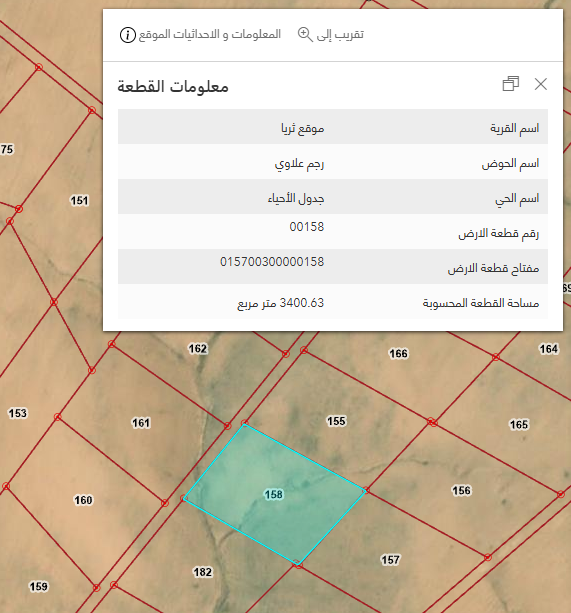Viewport: 571px width, 613px height.
Task: Click the parcel key value 015700300000158
Action: (272, 262)
